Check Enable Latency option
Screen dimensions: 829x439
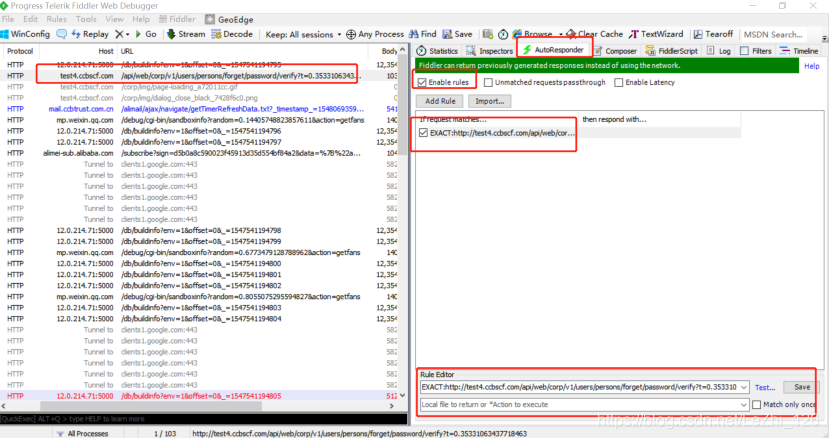tap(619, 83)
